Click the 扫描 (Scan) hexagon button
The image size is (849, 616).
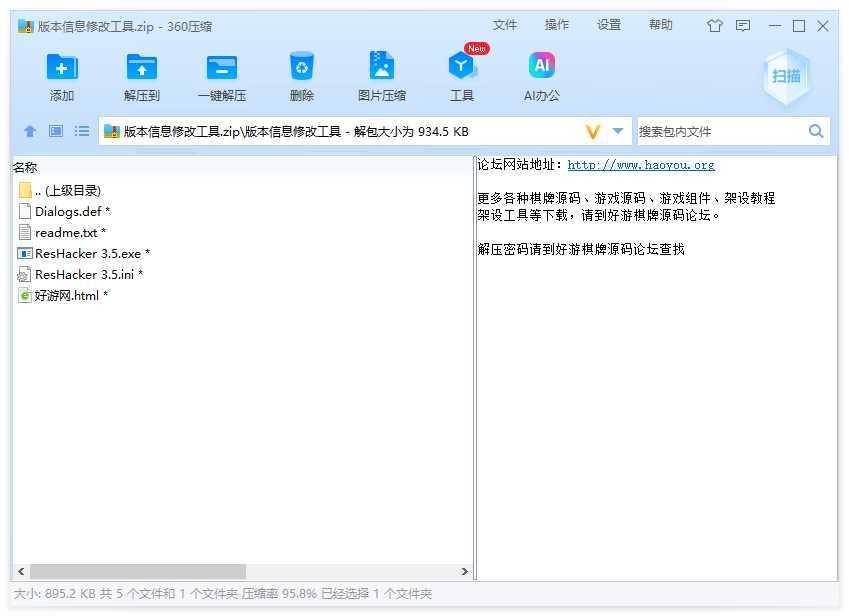coord(786,76)
